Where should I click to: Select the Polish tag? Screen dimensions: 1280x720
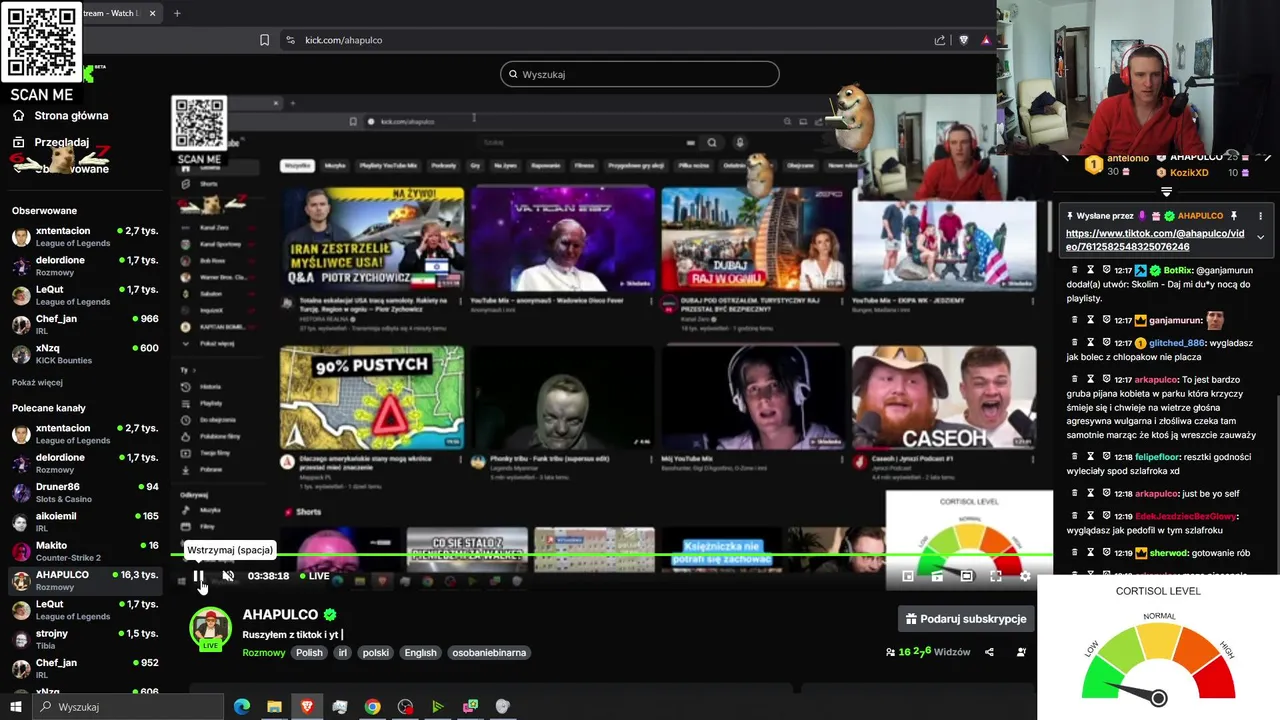pos(309,653)
